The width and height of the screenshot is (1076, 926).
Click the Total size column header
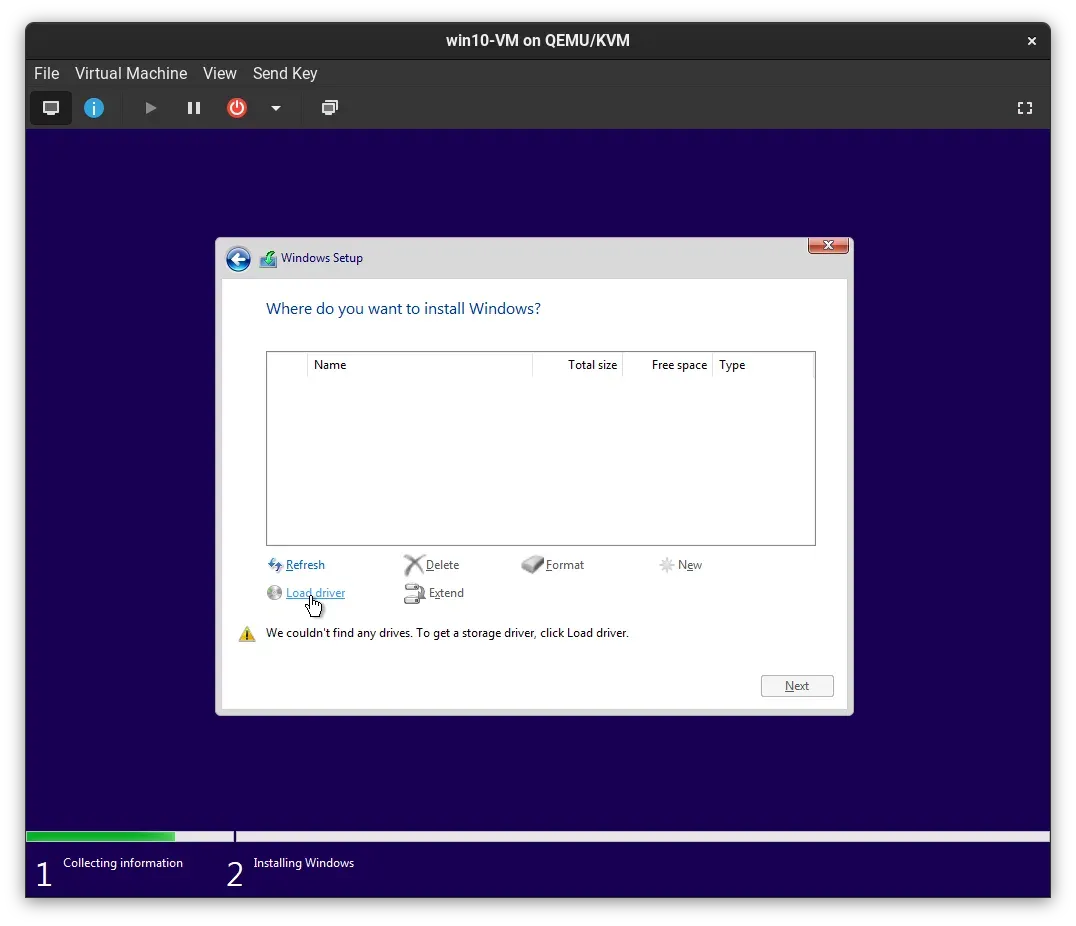pyautogui.click(x=577, y=365)
